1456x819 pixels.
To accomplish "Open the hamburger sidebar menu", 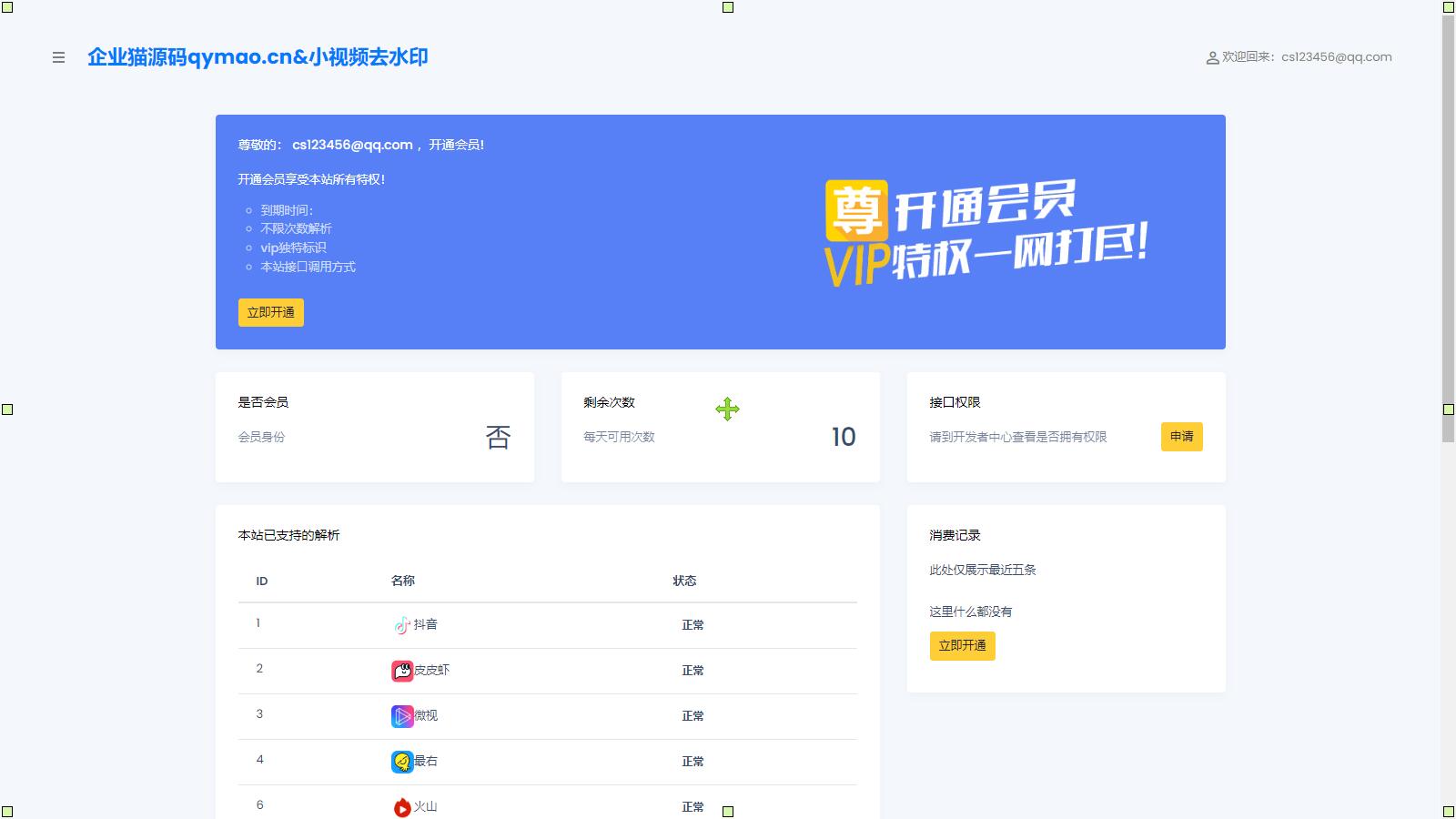I will pyautogui.click(x=58, y=57).
